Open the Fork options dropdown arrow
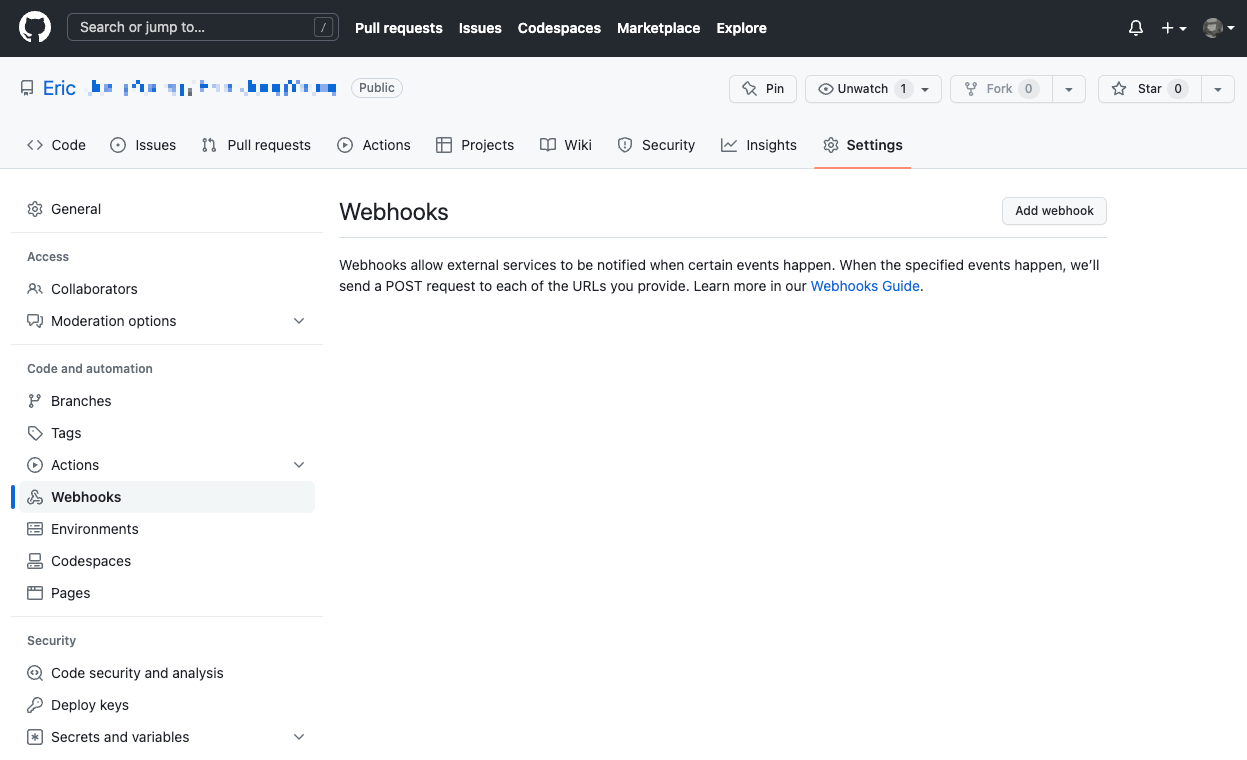 coord(1069,89)
